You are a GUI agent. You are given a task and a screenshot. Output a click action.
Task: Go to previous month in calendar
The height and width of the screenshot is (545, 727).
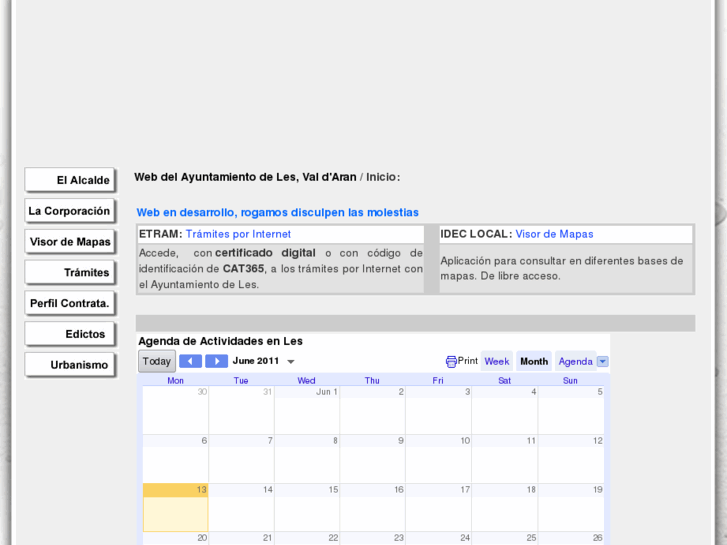click(x=190, y=361)
